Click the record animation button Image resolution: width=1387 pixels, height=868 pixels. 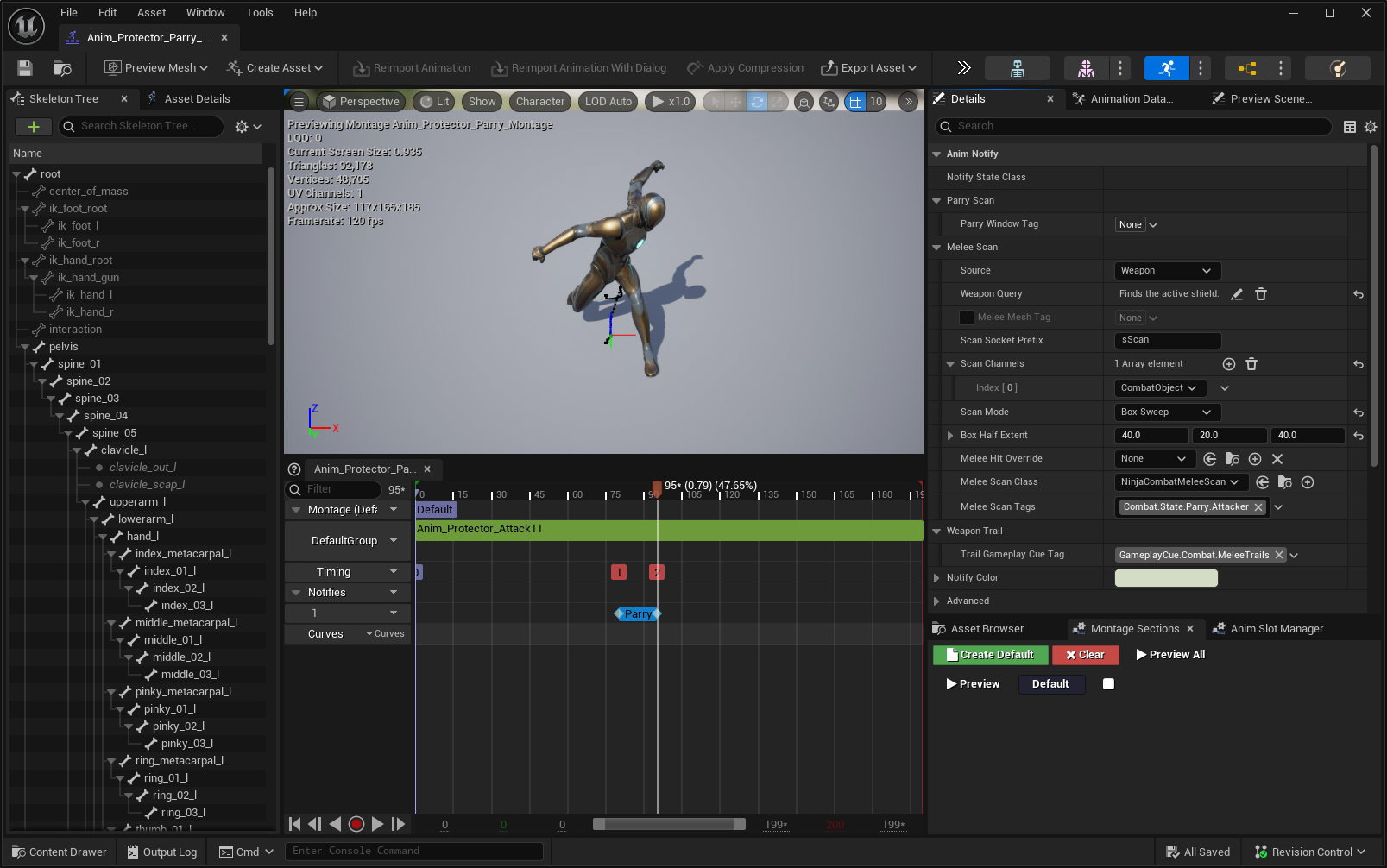click(x=356, y=824)
